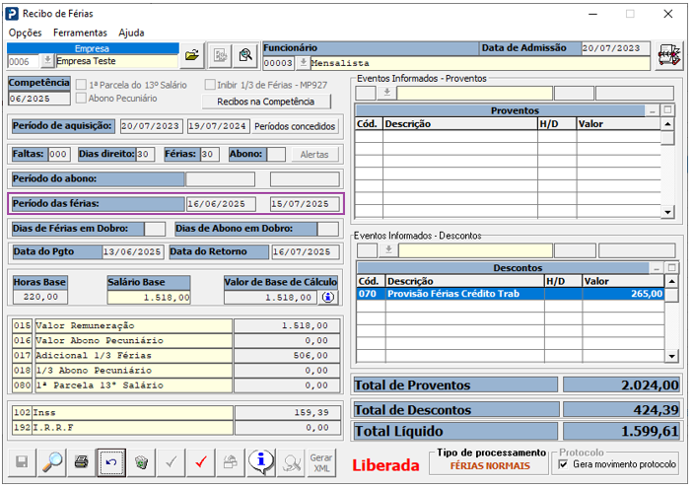Click Descontos scrollbar up arrow
Image resolution: width=692 pixels, height=489 pixels.
672,281
